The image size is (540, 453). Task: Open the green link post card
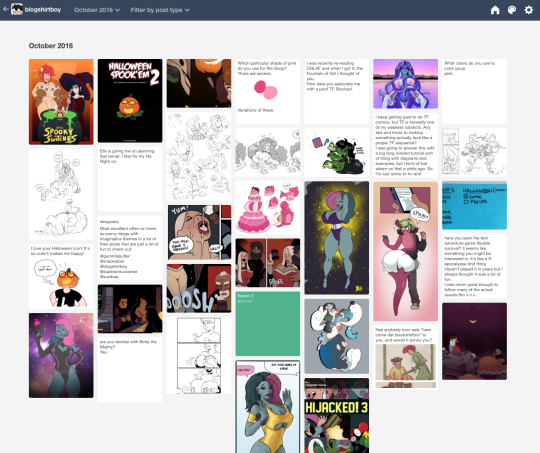coord(268,323)
